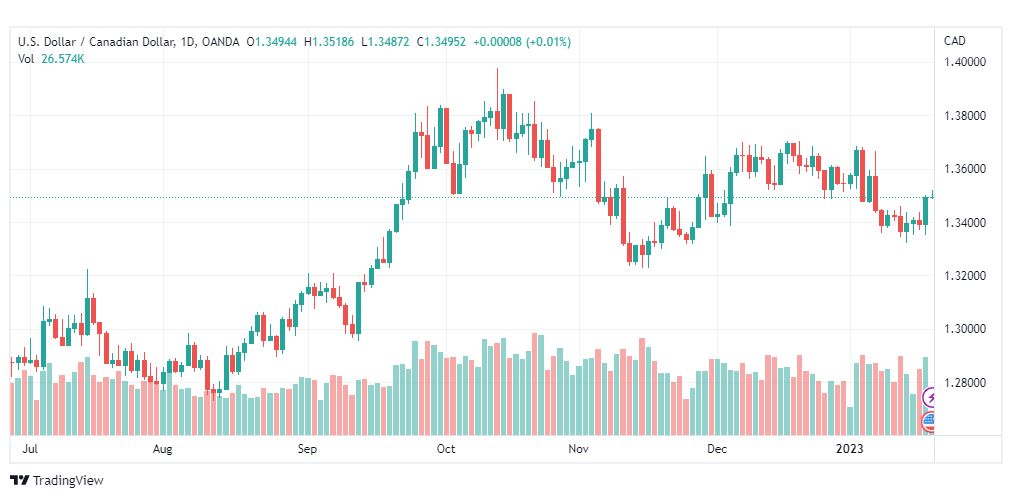Click the closing price value C1.34952
The width and height of the screenshot is (1012, 498).
point(441,42)
